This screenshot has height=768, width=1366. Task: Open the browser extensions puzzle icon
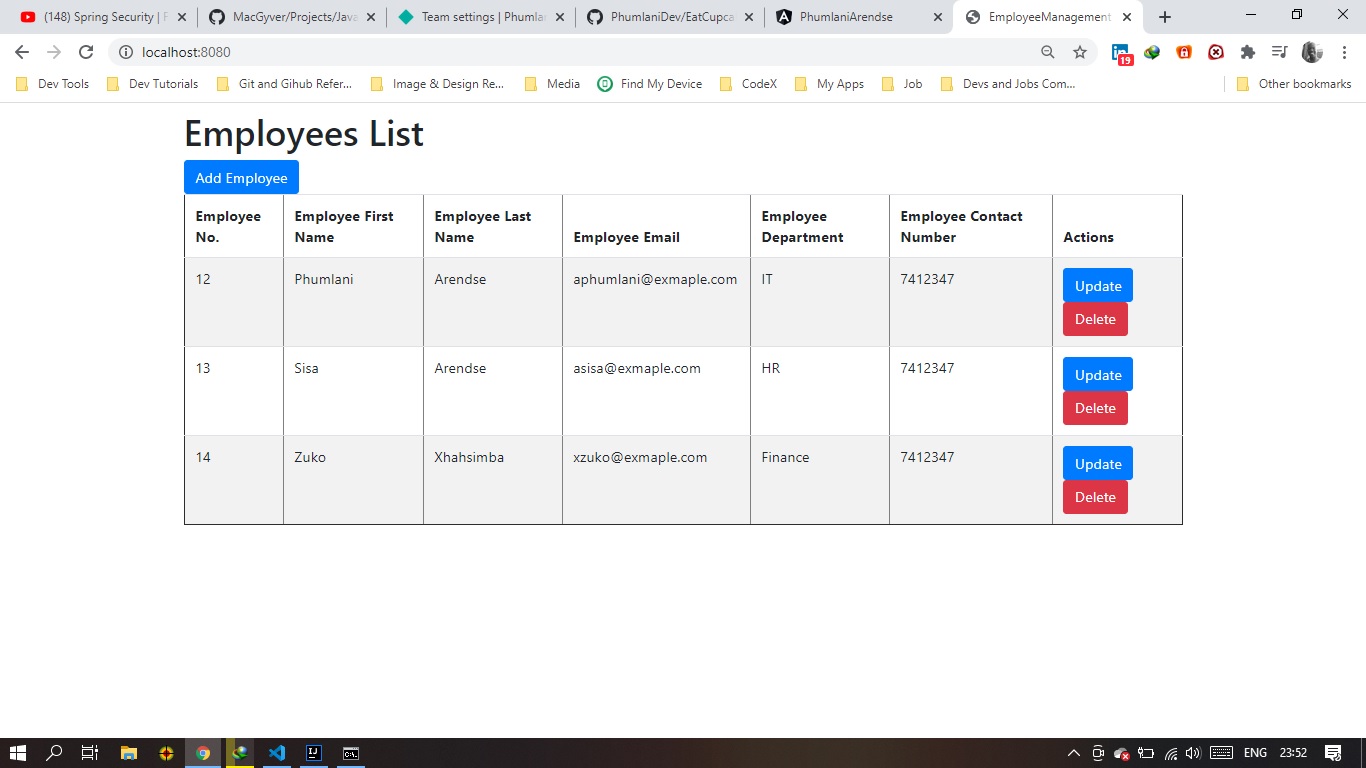(x=1247, y=52)
